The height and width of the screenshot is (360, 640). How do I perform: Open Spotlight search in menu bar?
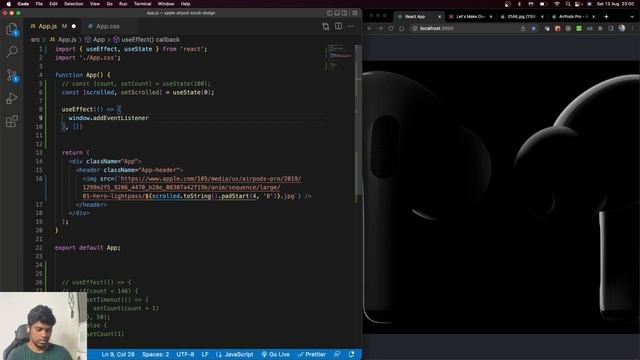point(568,4)
